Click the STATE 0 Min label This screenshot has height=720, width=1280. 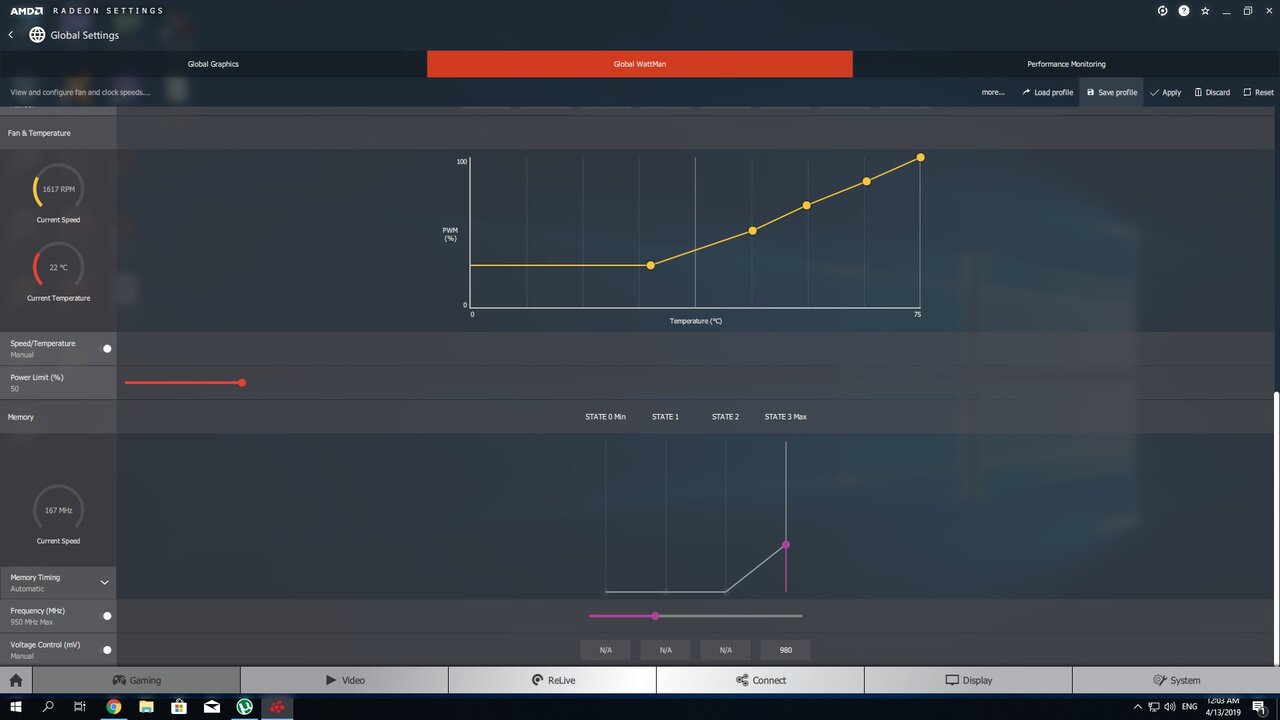(606, 417)
